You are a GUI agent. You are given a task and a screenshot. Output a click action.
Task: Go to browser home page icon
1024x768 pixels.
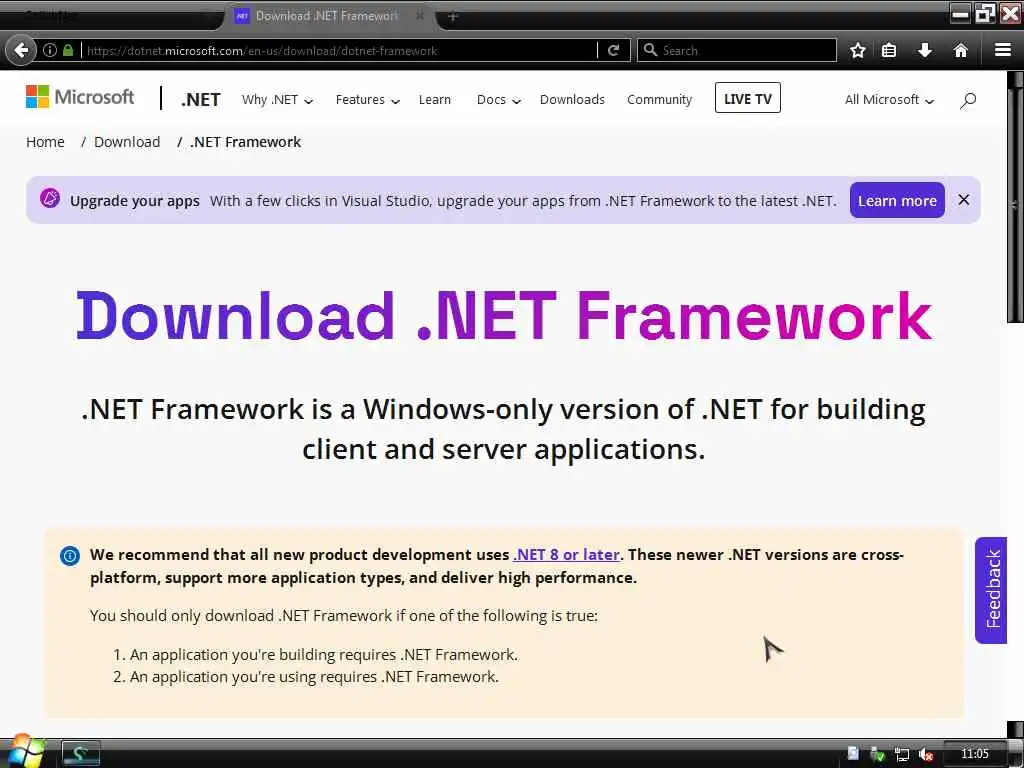point(960,50)
